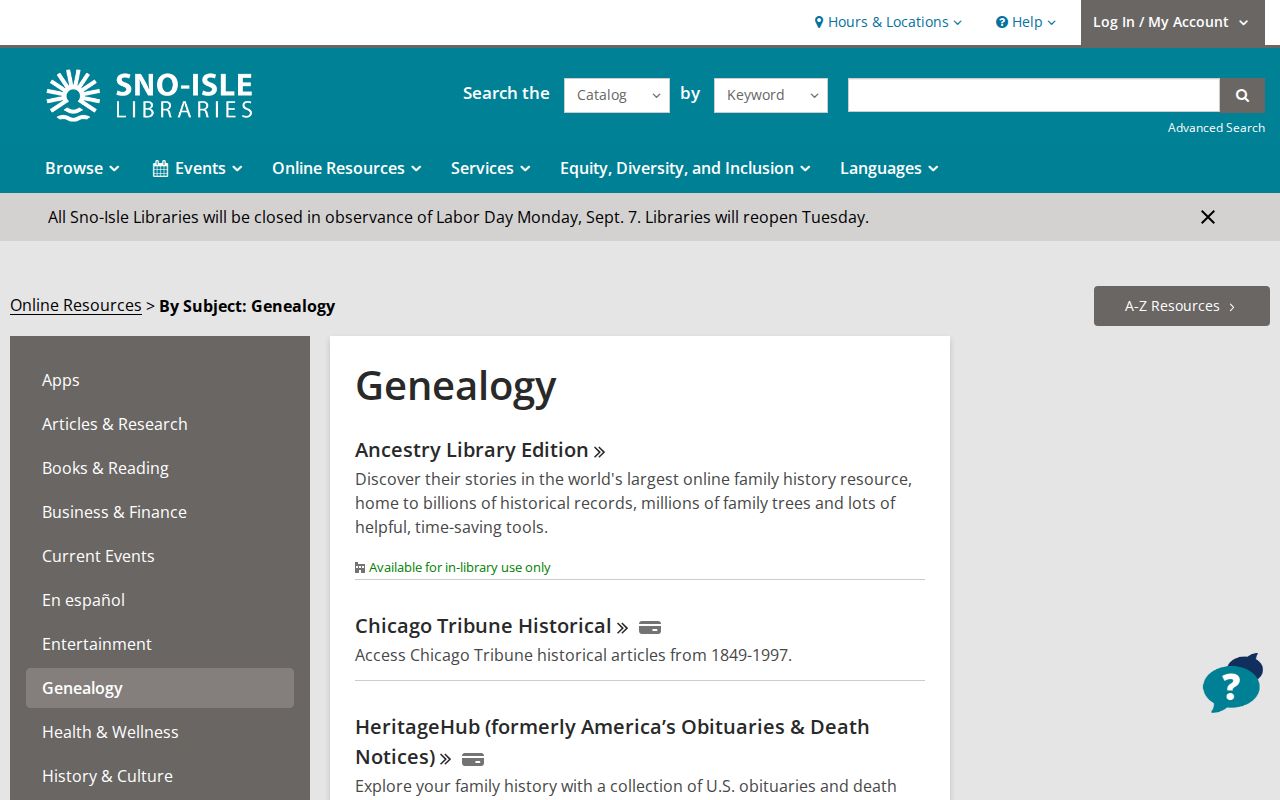Open the chat help bubble icon

pyautogui.click(x=1232, y=684)
